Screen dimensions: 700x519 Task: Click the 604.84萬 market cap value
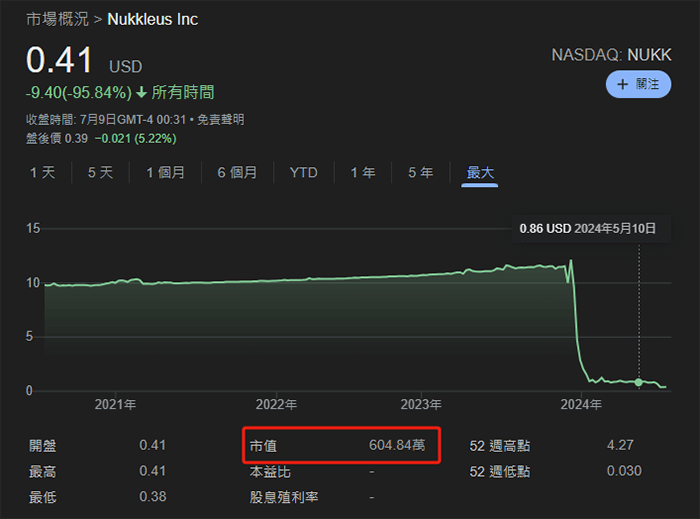pos(397,445)
